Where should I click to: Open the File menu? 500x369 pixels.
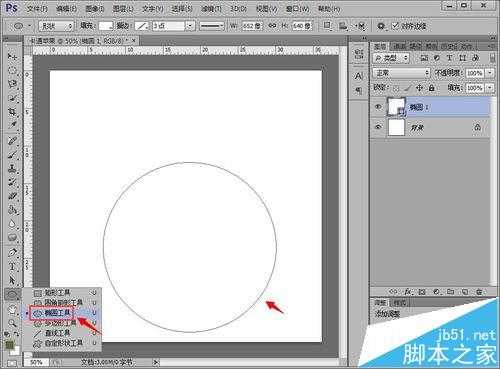point(37,8)
